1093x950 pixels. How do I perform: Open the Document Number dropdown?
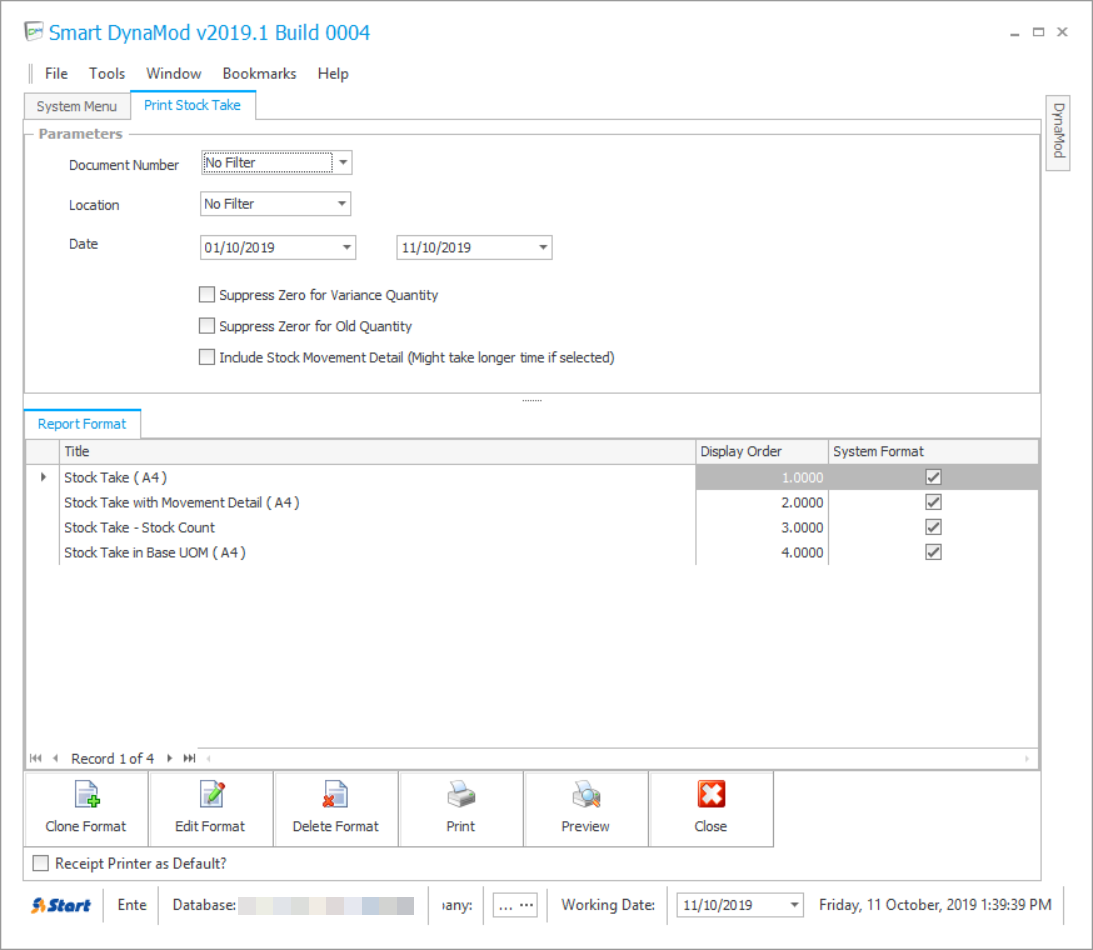pos(343,163)
